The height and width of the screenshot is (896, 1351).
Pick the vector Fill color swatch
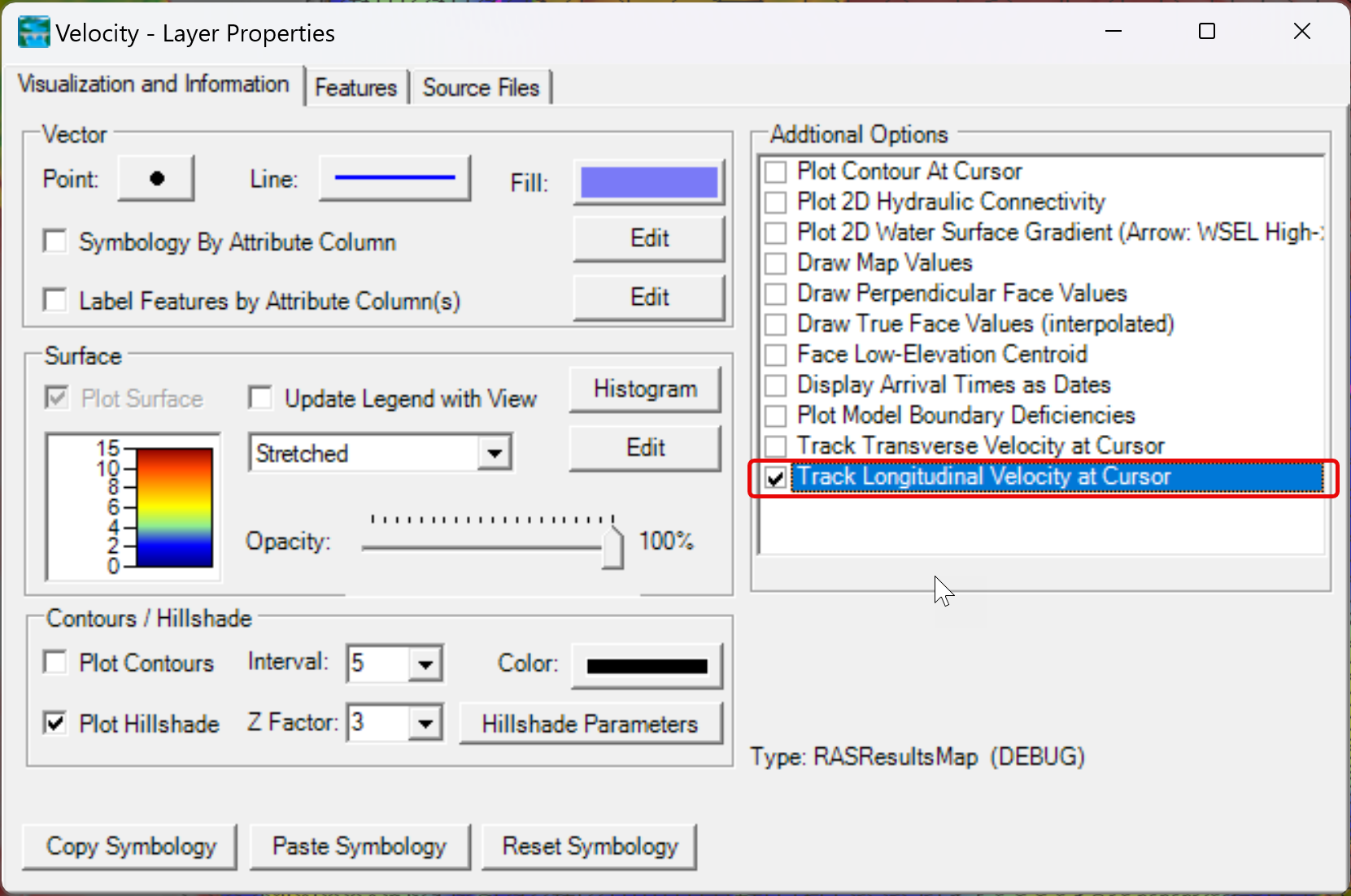click(648, 182)
